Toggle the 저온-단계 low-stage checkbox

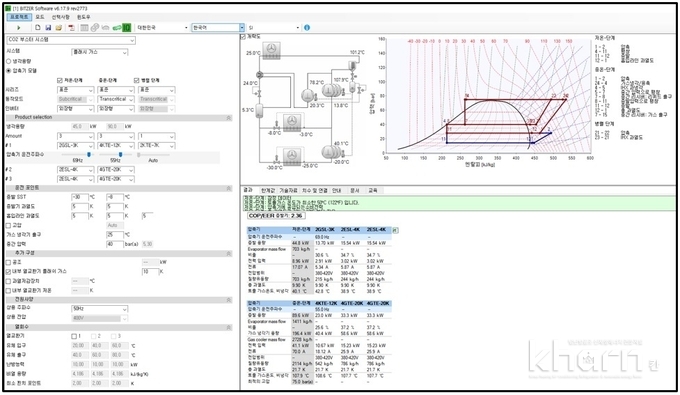pos(60,80)
